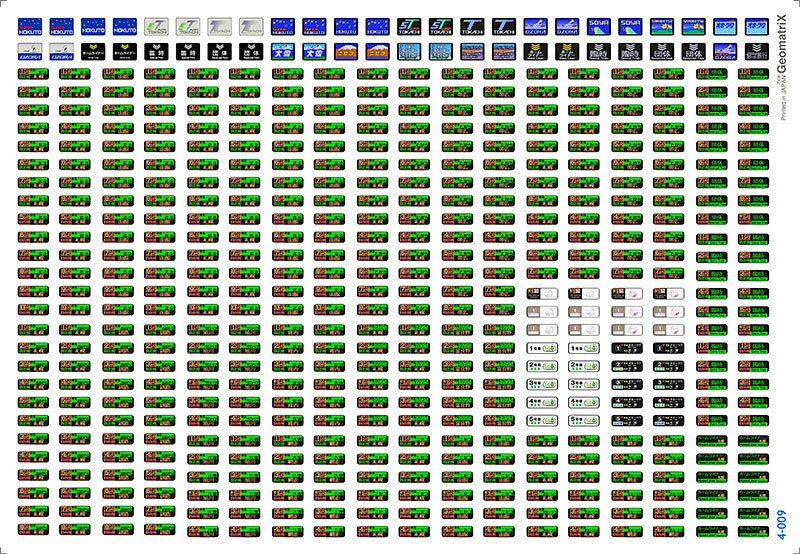800x554 pixels.
Task: Click the leftmost black car-number 5 sticker with blue tag
Action: [x=625, y=420]
